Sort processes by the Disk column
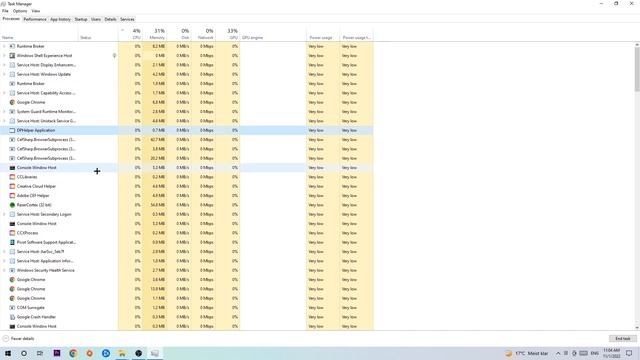 [x=179, y=34]
